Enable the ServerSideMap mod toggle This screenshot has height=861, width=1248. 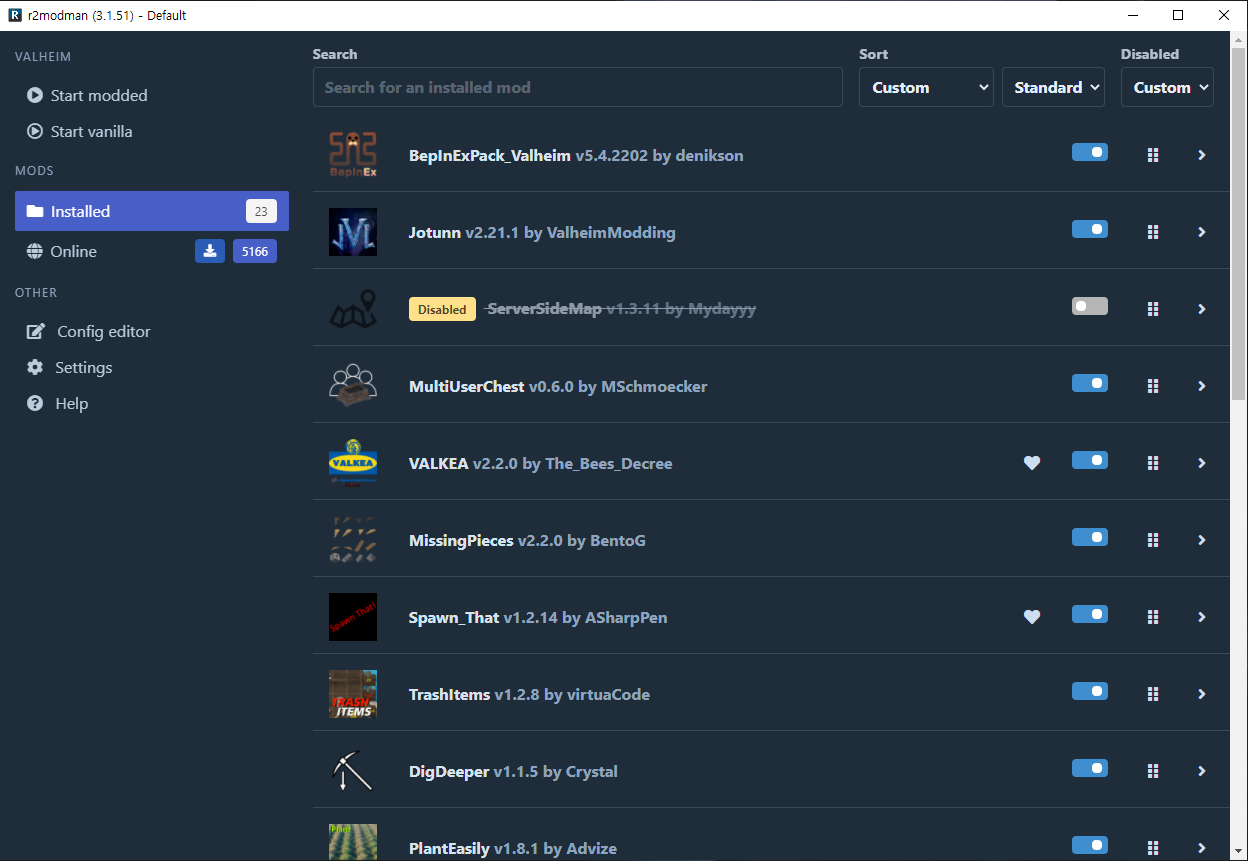coord(1090,306)
